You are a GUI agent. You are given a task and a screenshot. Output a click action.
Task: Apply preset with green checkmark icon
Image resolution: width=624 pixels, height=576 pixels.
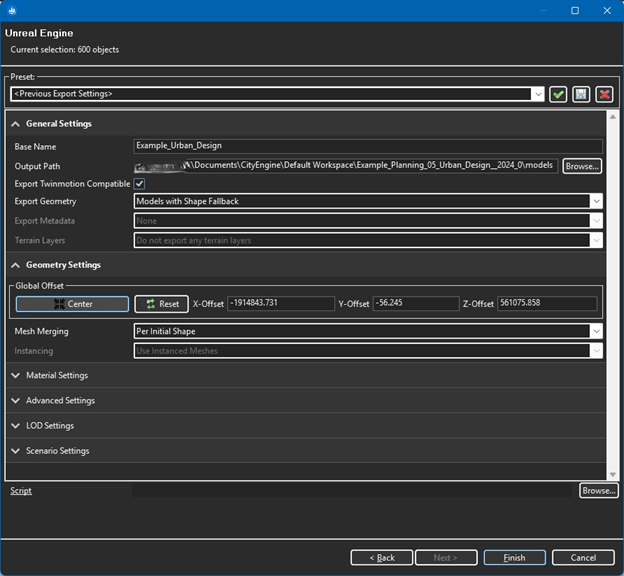558,94
